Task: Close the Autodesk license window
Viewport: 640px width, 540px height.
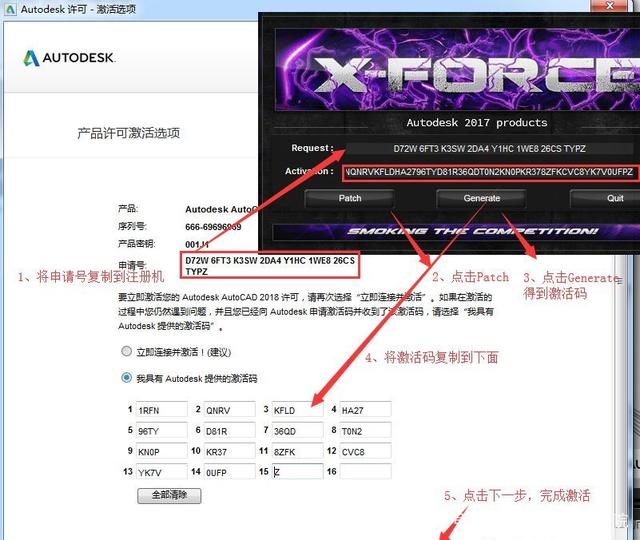Action: click(610, 5)
